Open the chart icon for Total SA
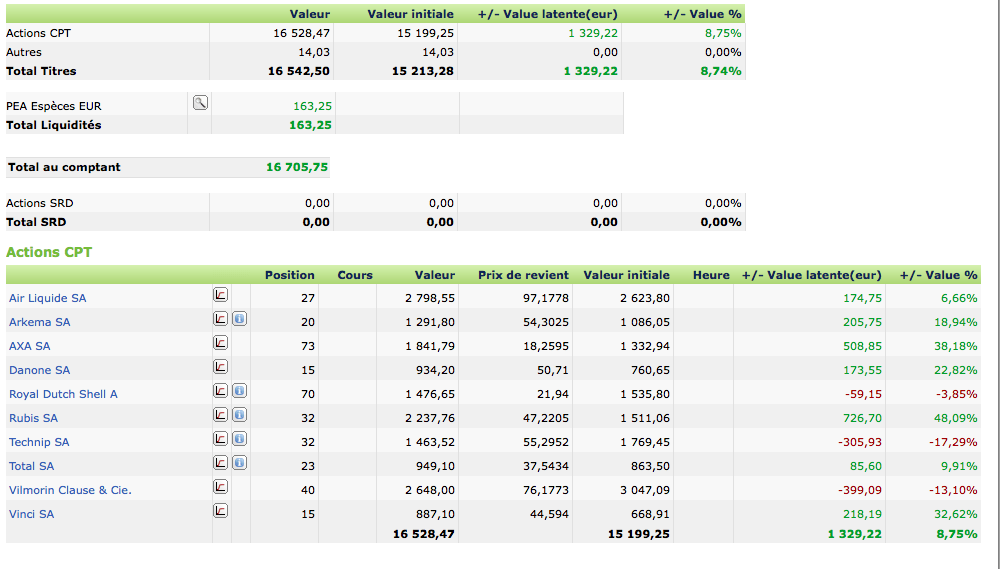This screenshot has height=569, width=1000. click(x=220, y=463)
